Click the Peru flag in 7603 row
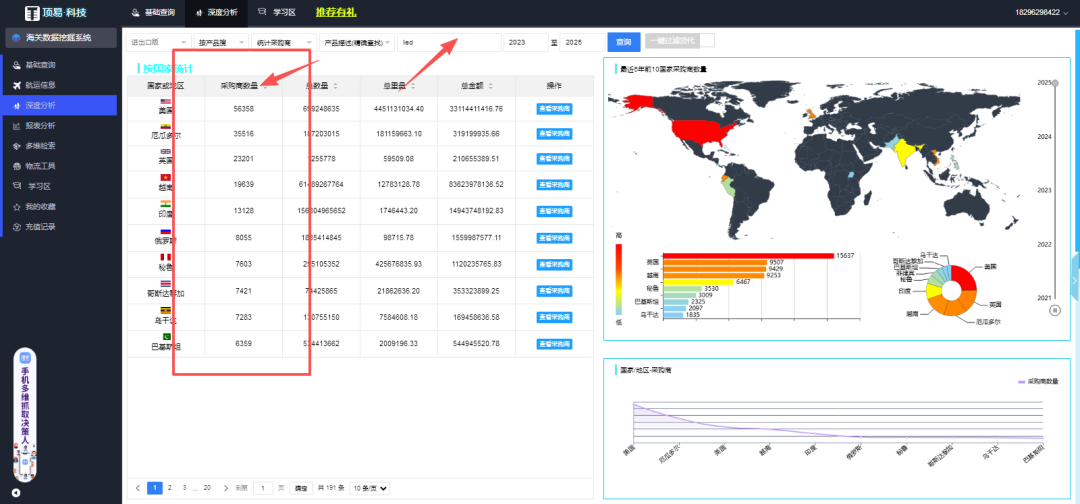1080x504 pixels. pos(165,258)
